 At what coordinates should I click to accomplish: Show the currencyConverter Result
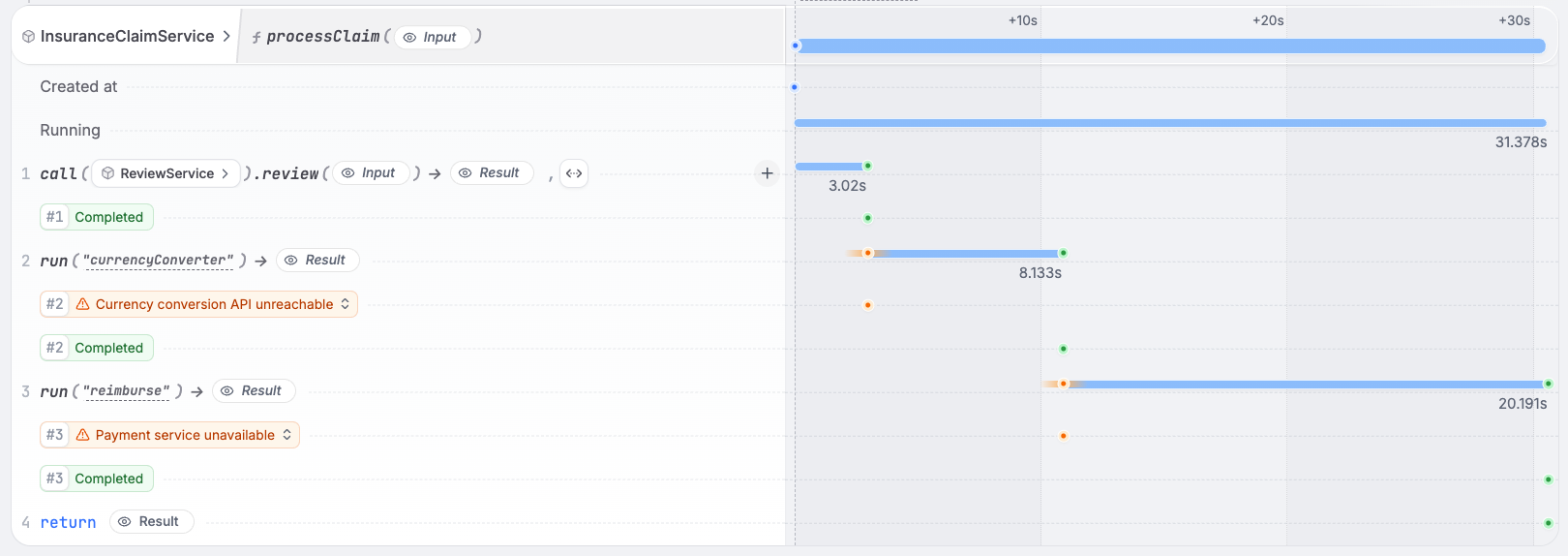point(317,260)
